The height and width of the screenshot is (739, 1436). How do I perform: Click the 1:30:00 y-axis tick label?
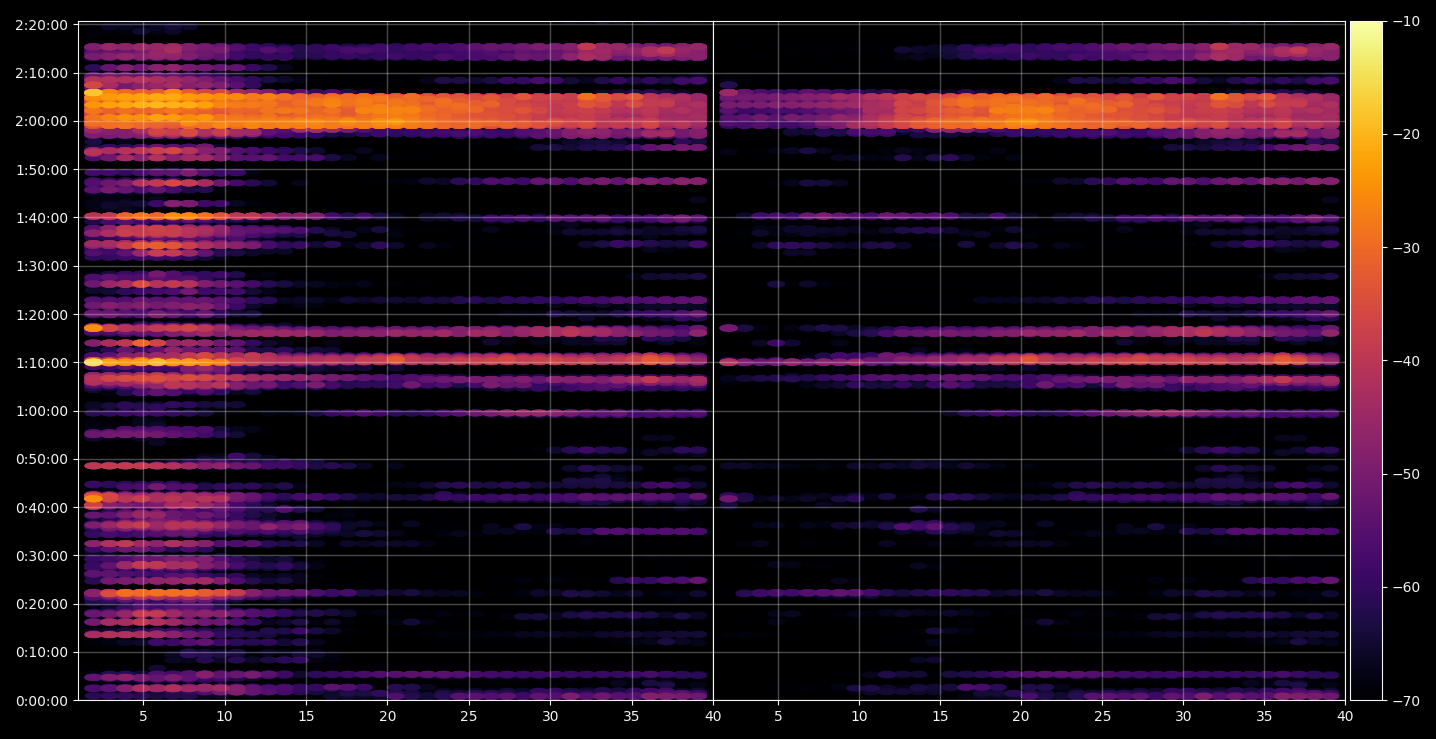(x=42, y=266)
